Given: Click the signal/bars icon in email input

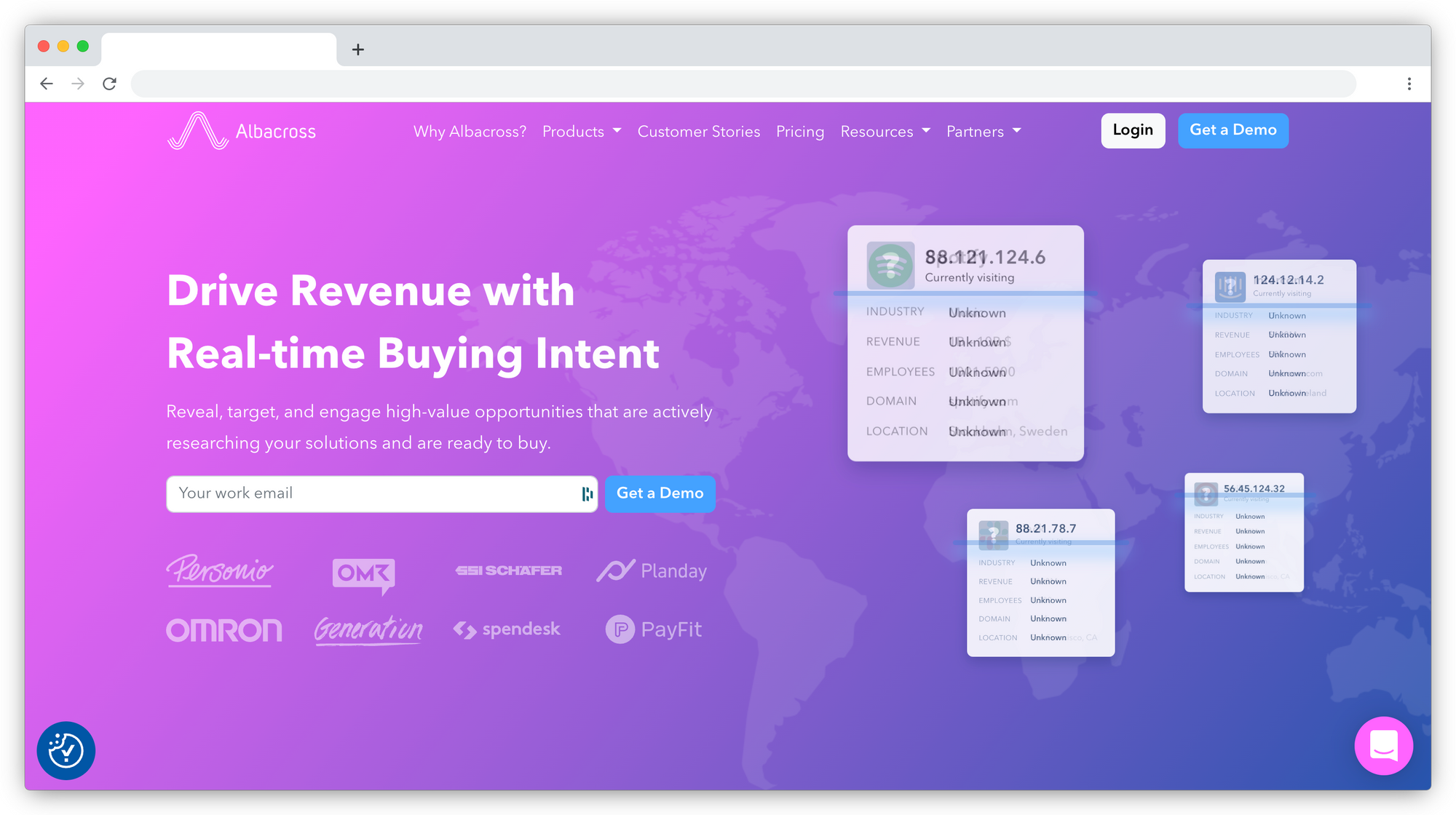Looking at the screenshot, I should point(586,493).
